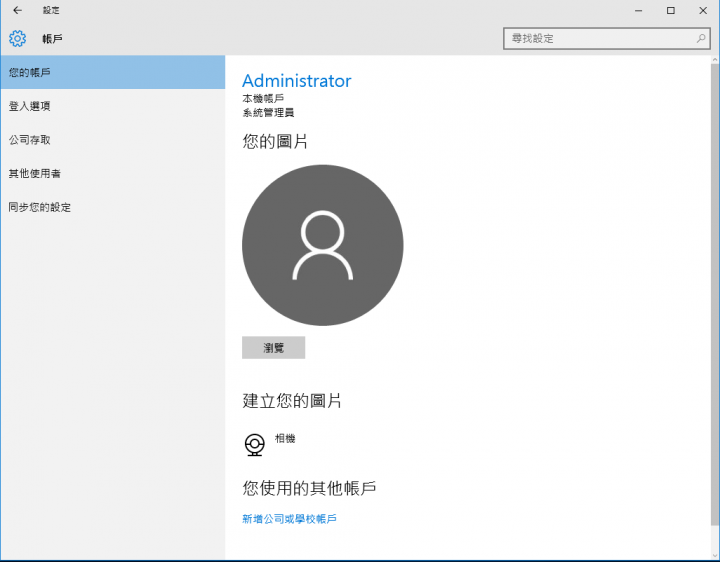Click the 建立您的圖片 heading
Viewport: 720px width, 562px height.
point(292,401)
